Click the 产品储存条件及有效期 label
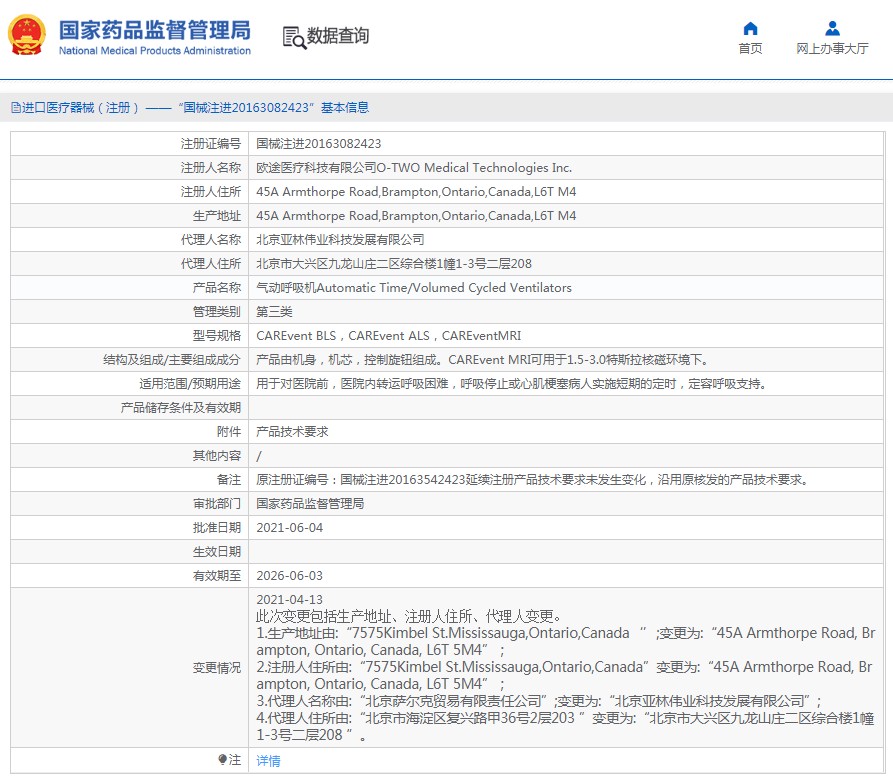This screenshot has height=779, width=893. click(x=181, y=408)
